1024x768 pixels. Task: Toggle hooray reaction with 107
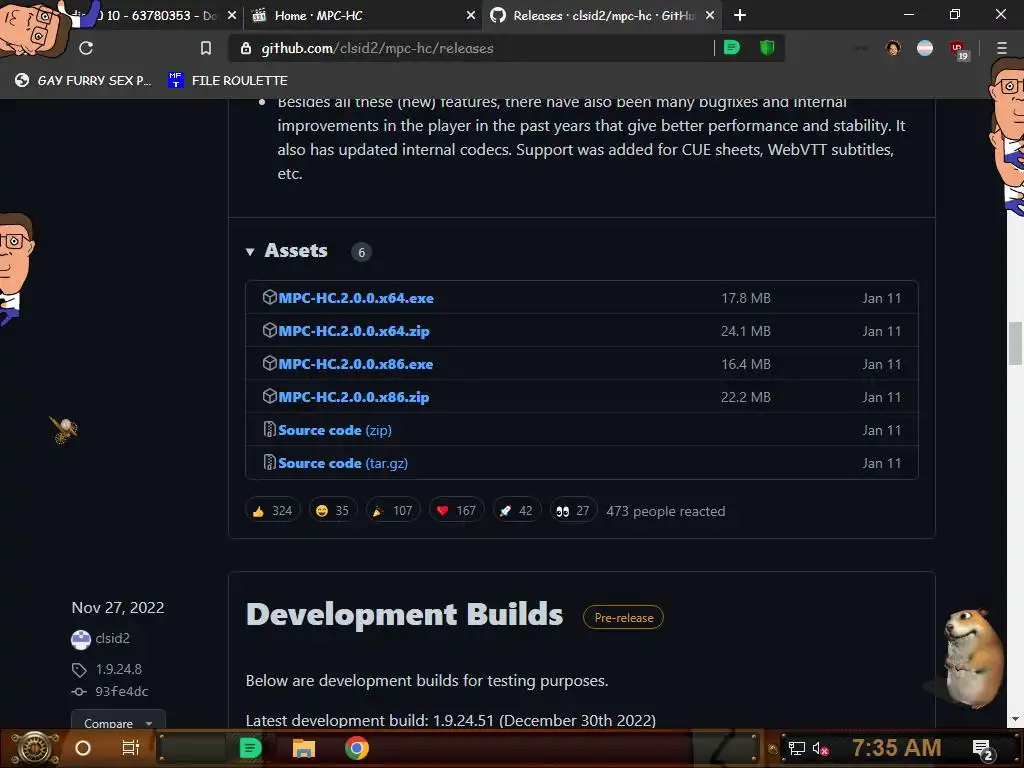pyautogui.click(x=393, y=511)
